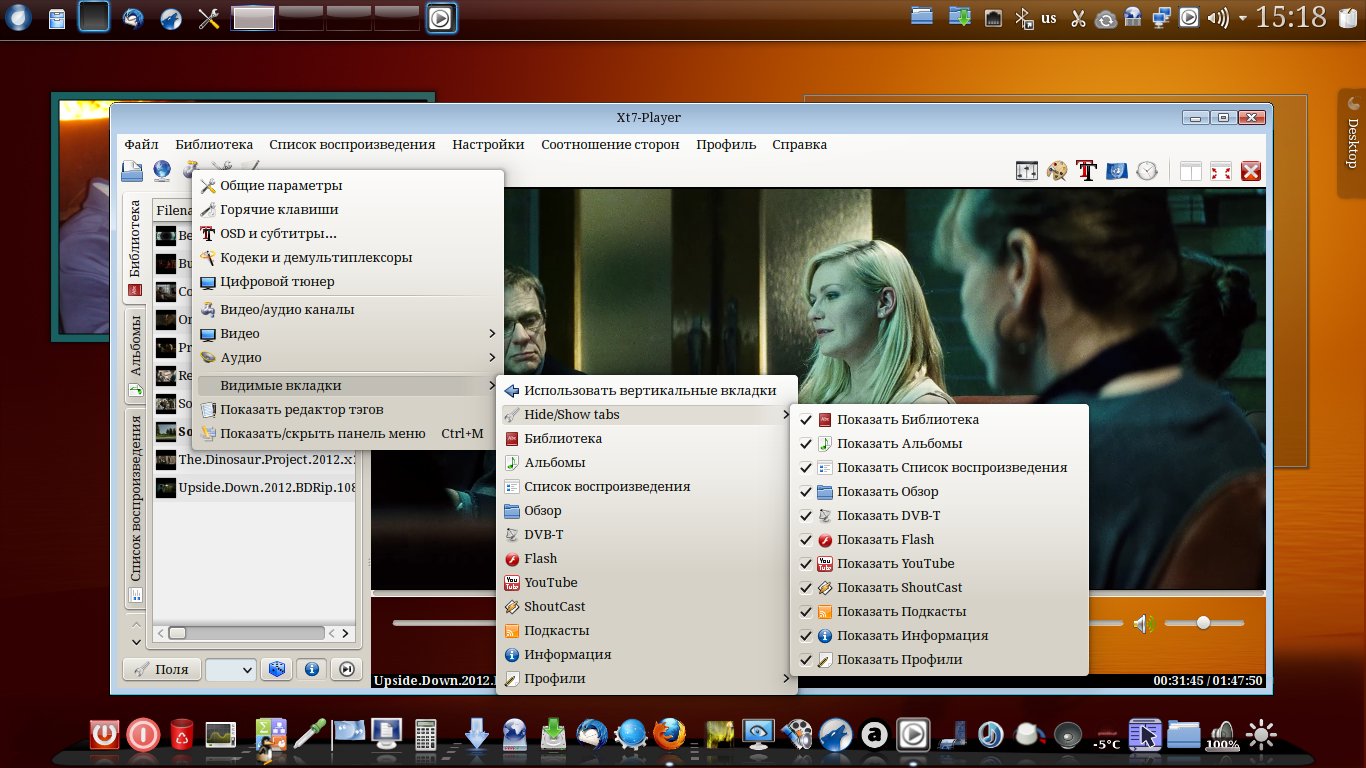This screenshot has height=768, width=1366.
Task: Expand the Видео submenu
Action: point(347,334)
